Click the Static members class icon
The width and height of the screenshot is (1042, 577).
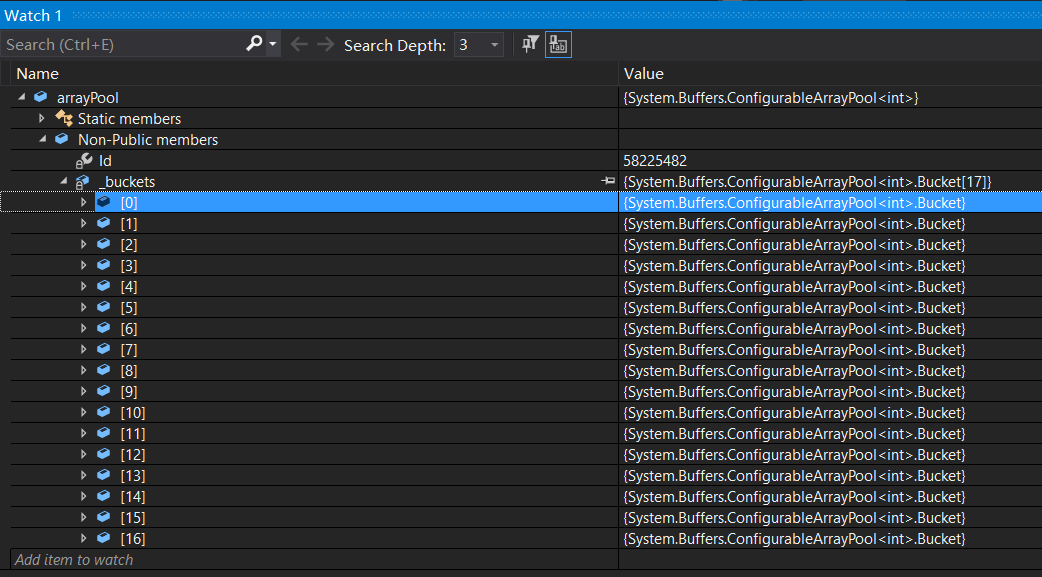pos(64,118)
